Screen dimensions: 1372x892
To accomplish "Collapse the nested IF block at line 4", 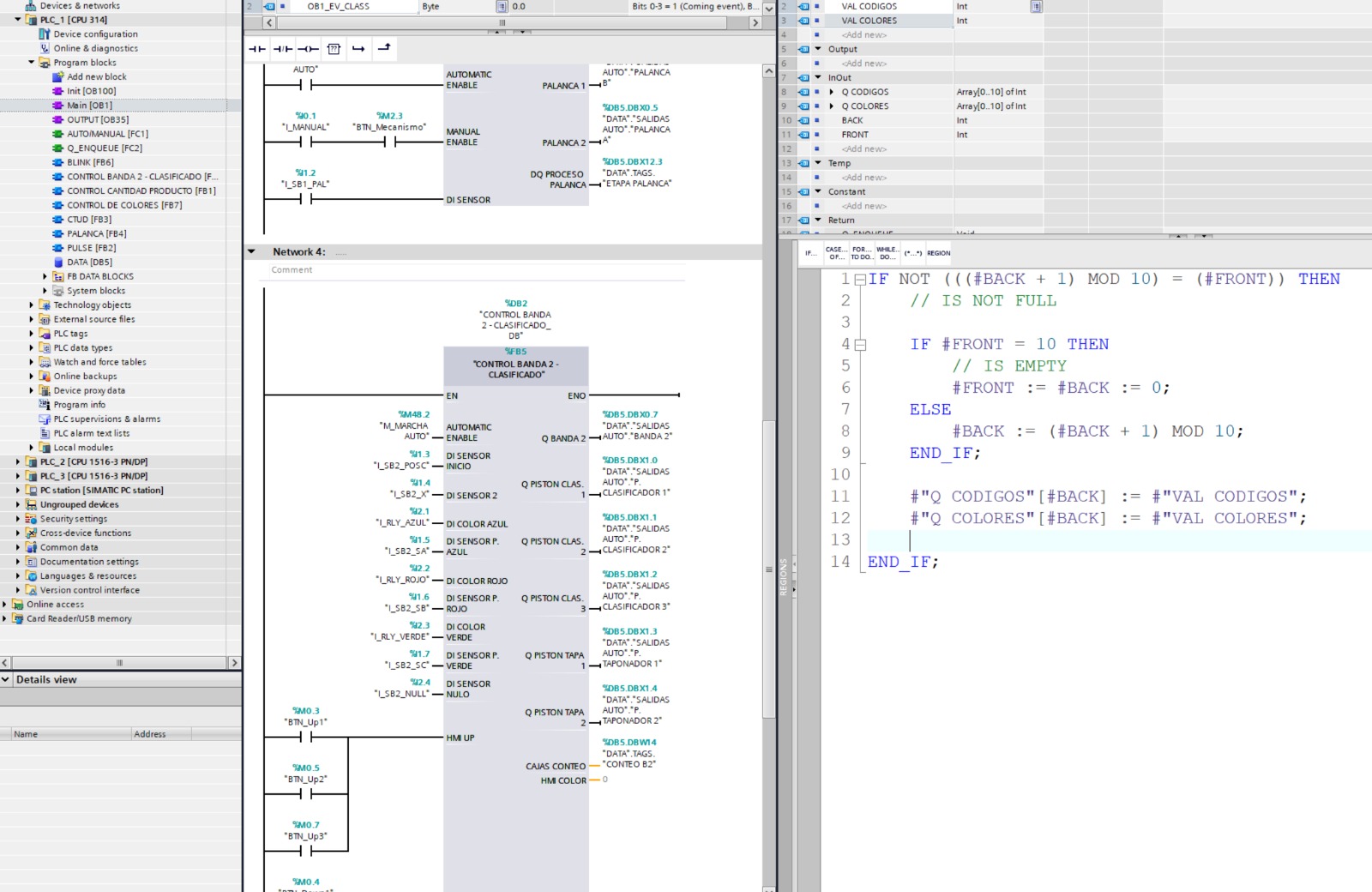I will (x=860, y=345).
